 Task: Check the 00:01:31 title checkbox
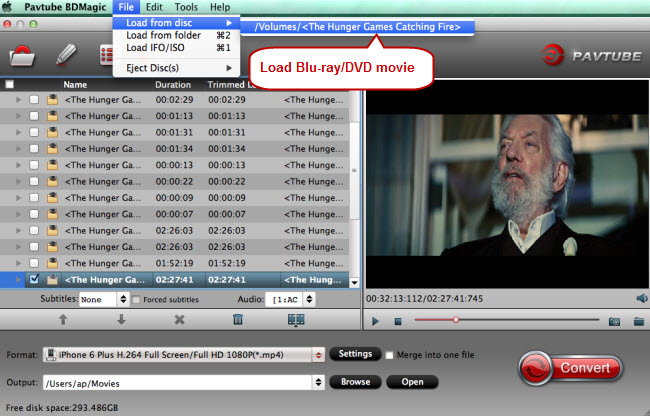34,133
